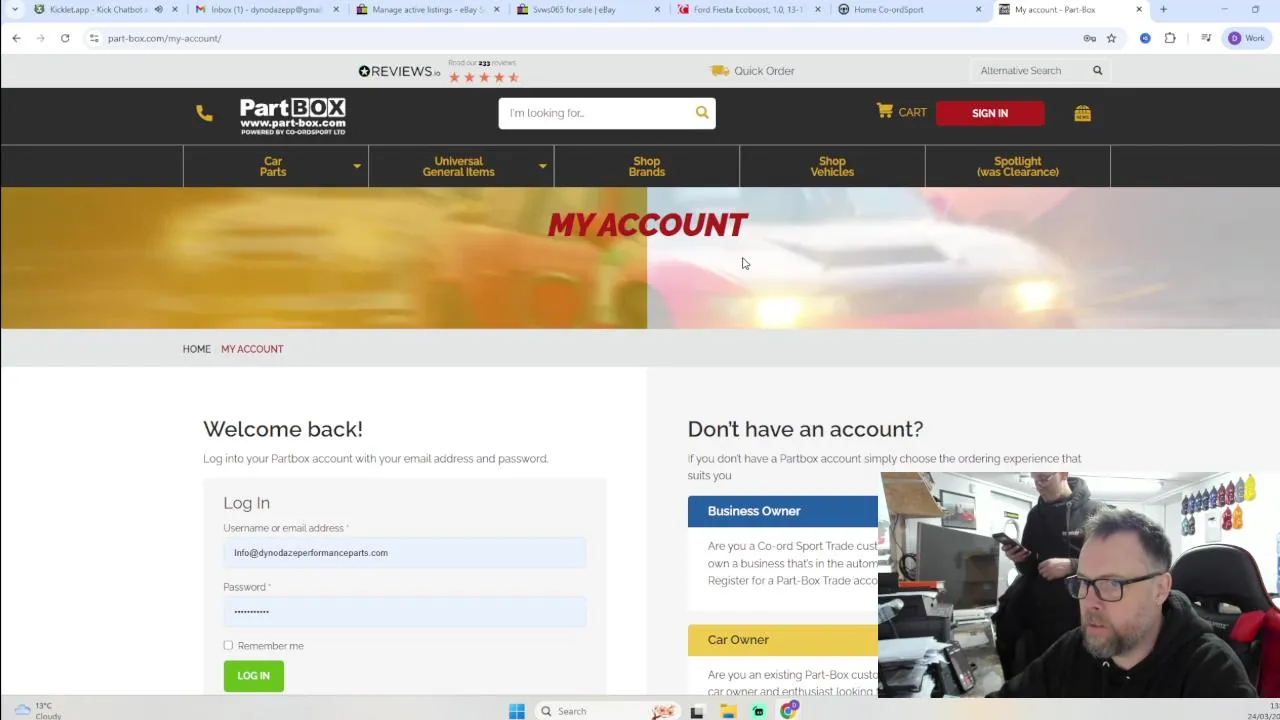Mute the Kicklet.app tab audio
1280x720 pixels.
click(x=158, y=9)
